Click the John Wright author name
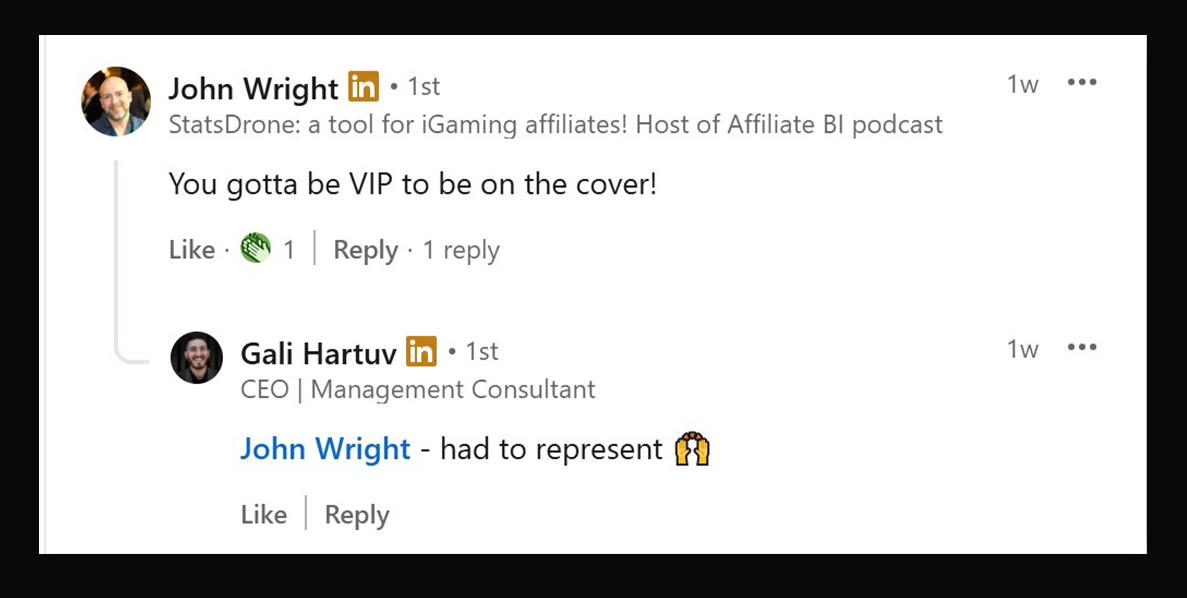 pos(253,89)
